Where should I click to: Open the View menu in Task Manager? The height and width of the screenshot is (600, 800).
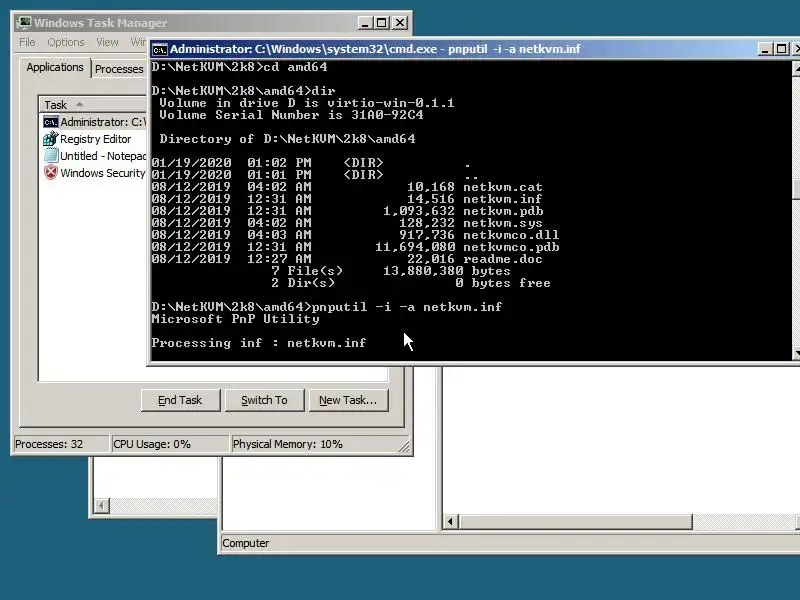pyautogui.click(x=107, y=42)
